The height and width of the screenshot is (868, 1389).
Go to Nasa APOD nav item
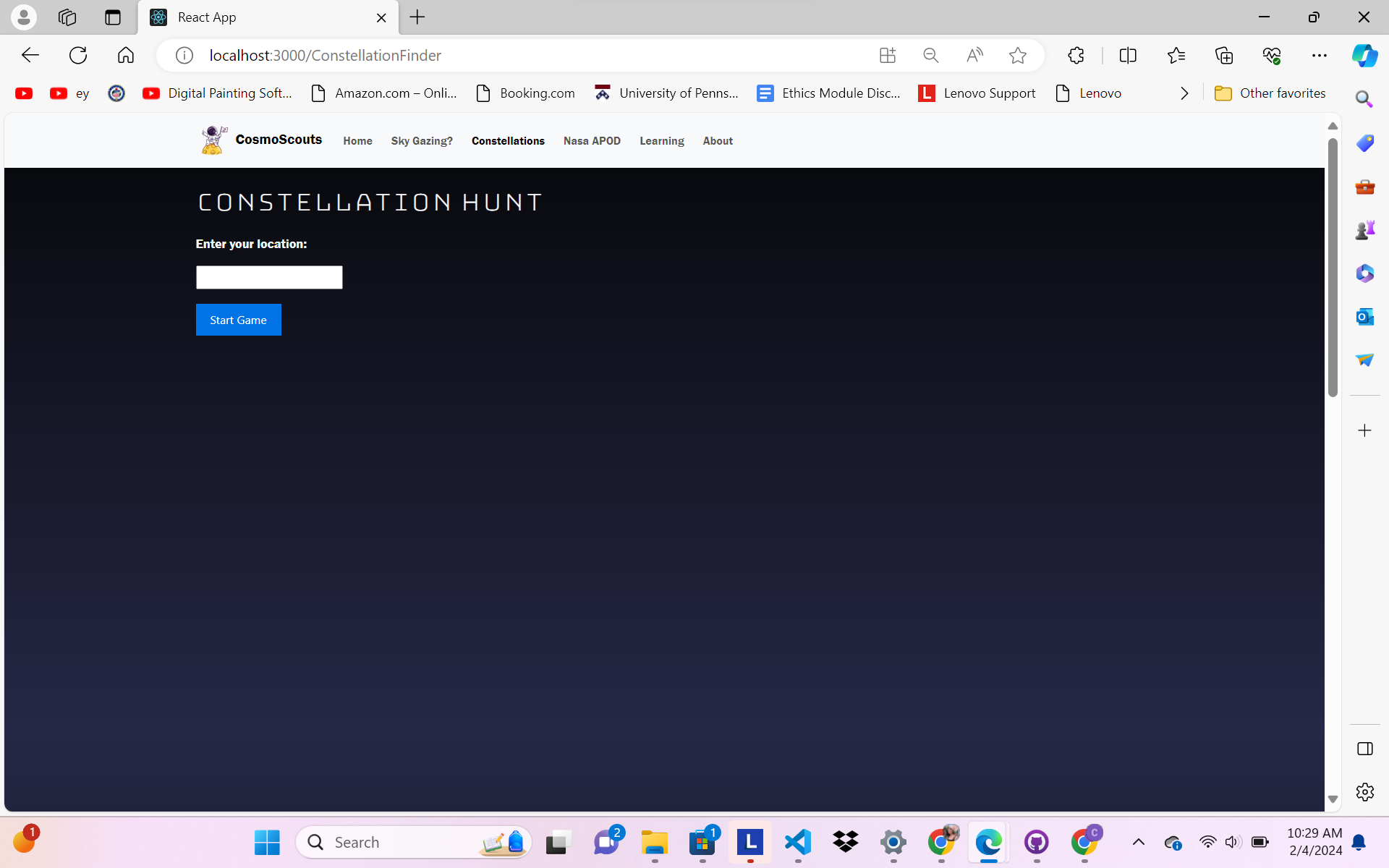coord(592,141)
